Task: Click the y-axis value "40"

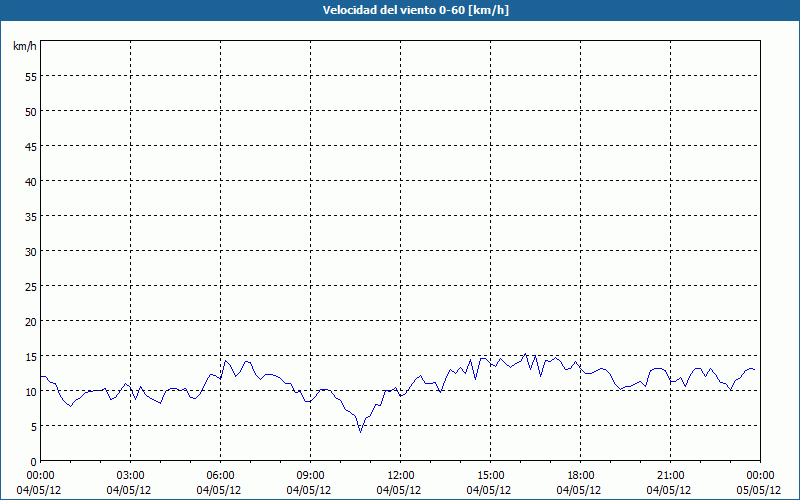Action: [31, 182]
